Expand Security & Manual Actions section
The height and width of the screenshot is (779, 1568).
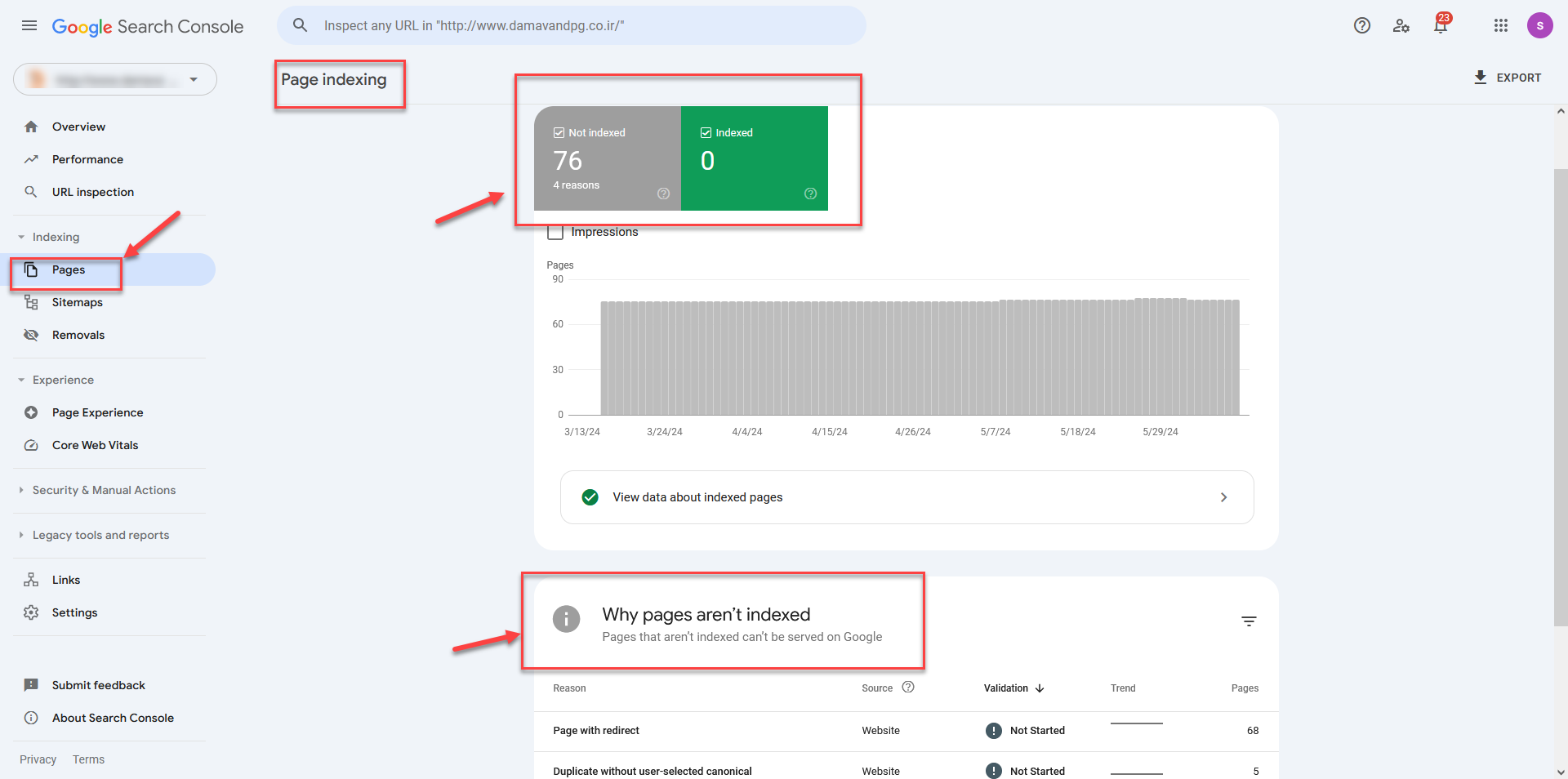coord(104,490)
